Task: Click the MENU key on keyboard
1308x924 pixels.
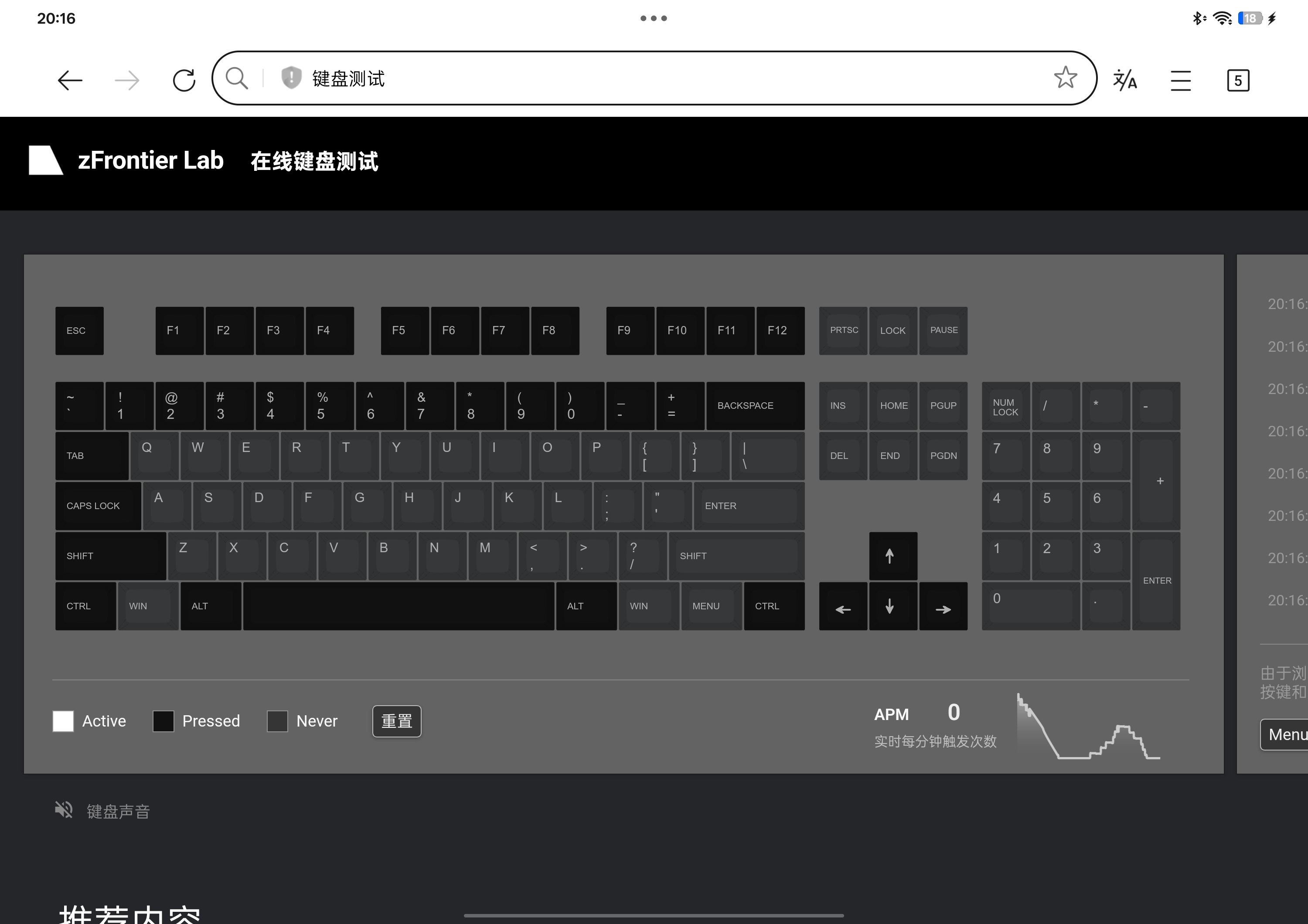Action: click(711, 606)
